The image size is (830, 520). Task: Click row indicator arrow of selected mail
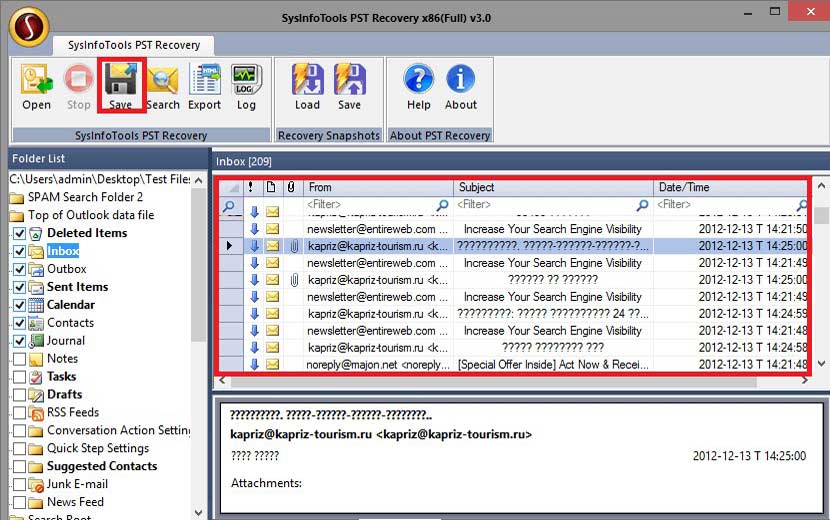tap(230, 246)
